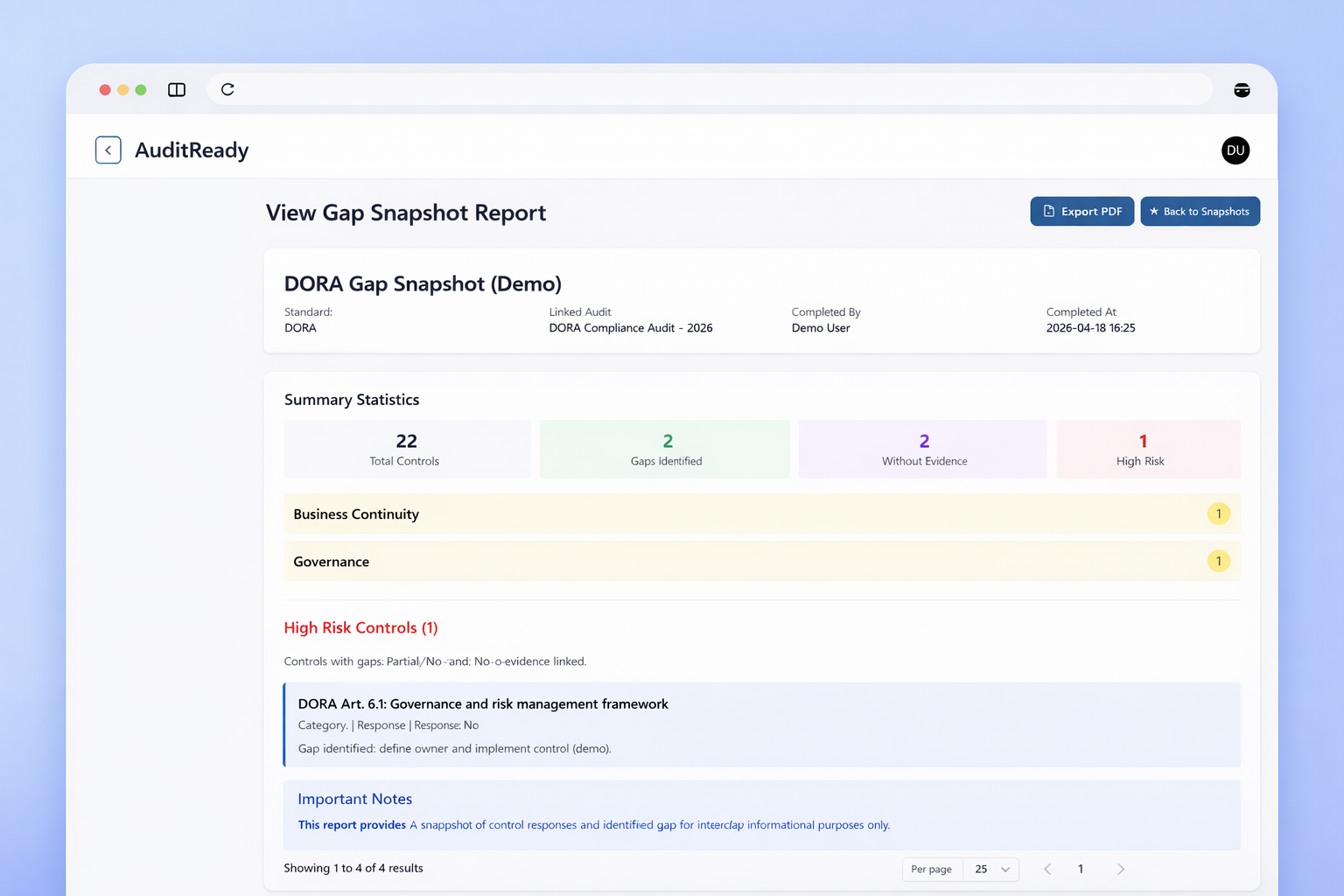Reload the page with refresh icon
The height and width of the screenshot is (896, 1344).
[227, 90]
